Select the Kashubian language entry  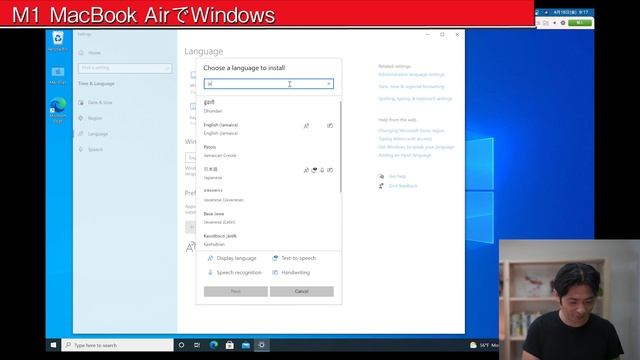tap(269, 240)
